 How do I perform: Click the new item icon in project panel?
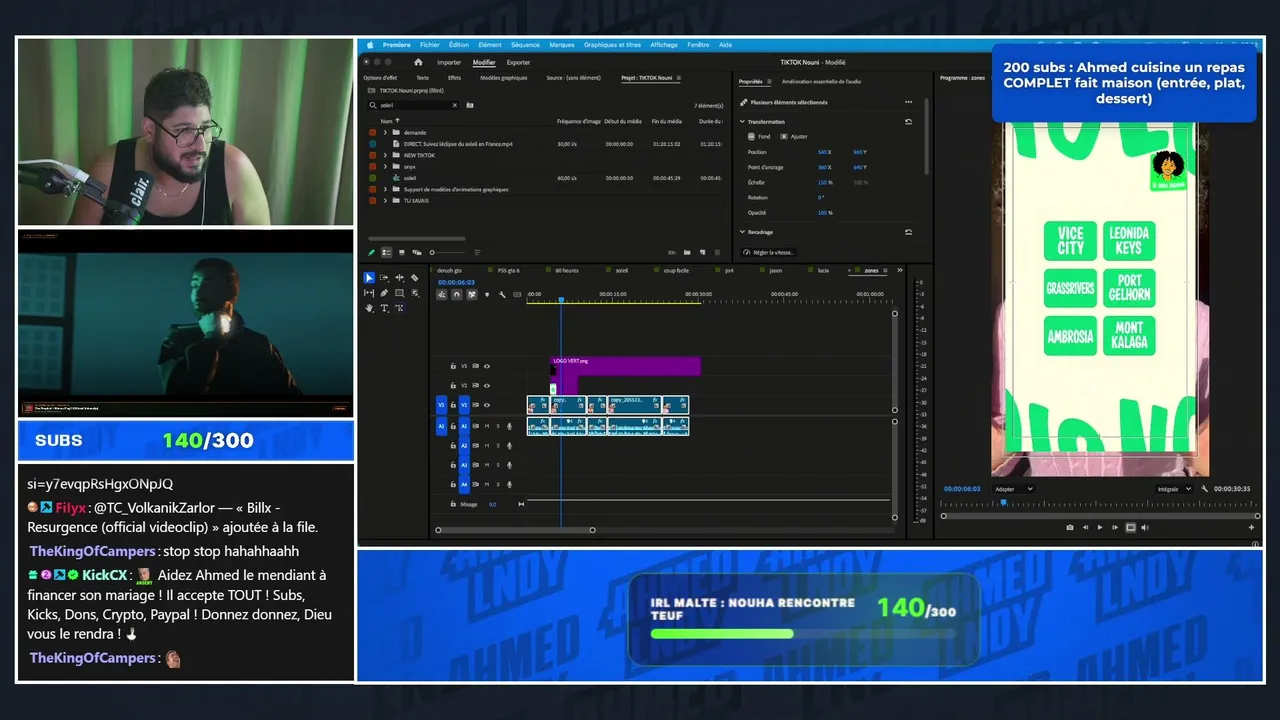(x=701, y=252)
